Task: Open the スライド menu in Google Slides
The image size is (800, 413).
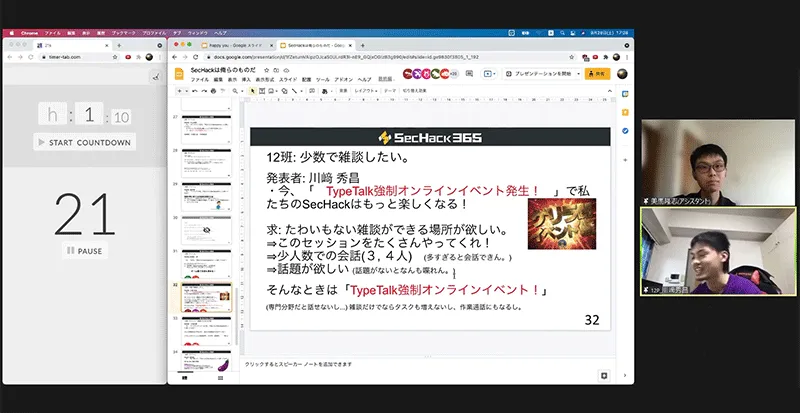Action: click(x=288, y=80)
